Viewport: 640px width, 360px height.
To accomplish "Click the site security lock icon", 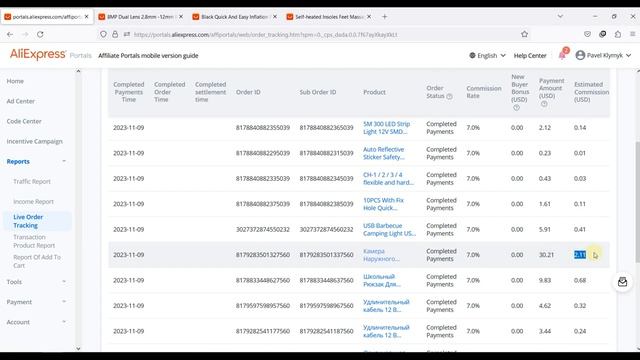I will pos(115,35).
